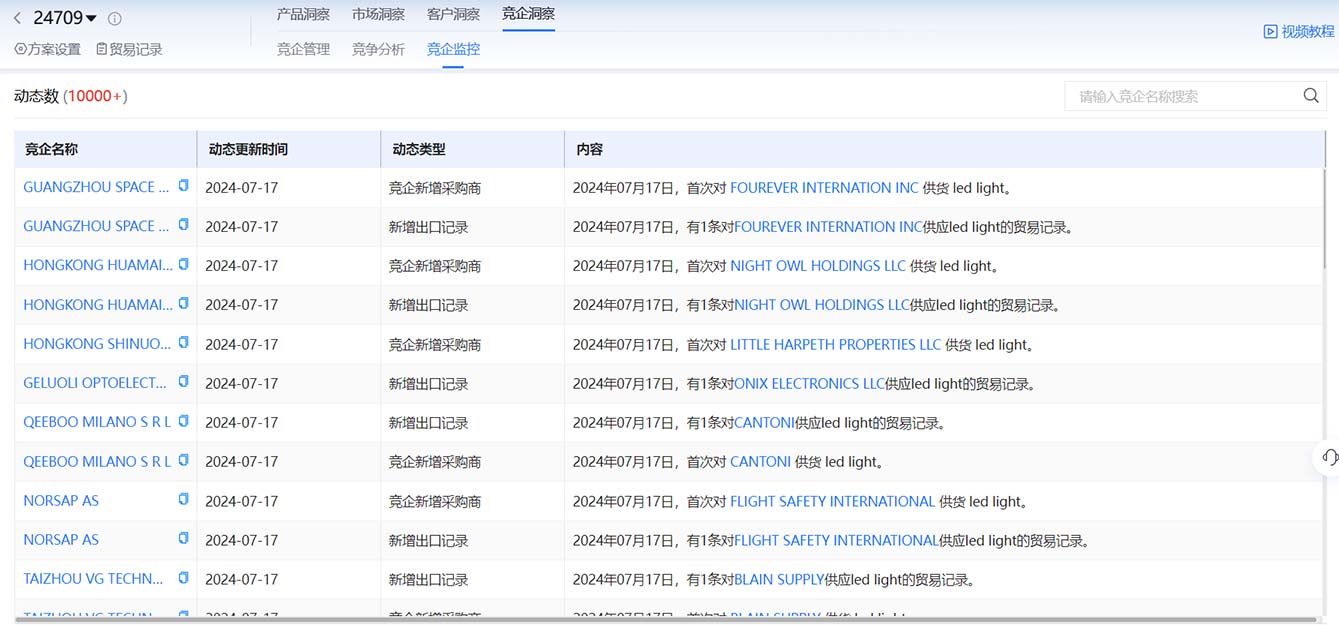Viewport: 1339px width, 625px height.
Task: Open FLIGHT SAFETY INTERNATIONAL in 首次对 row
Action: [x=833, y=502]
